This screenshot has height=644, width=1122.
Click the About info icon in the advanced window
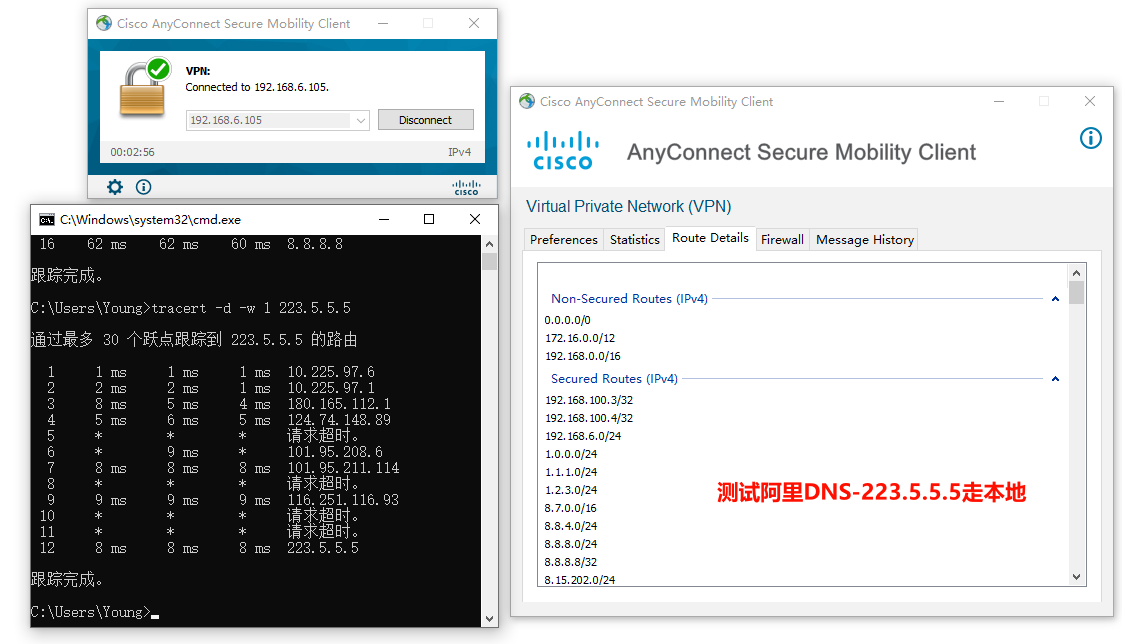pyautogui.click(x=1091, y=138)
